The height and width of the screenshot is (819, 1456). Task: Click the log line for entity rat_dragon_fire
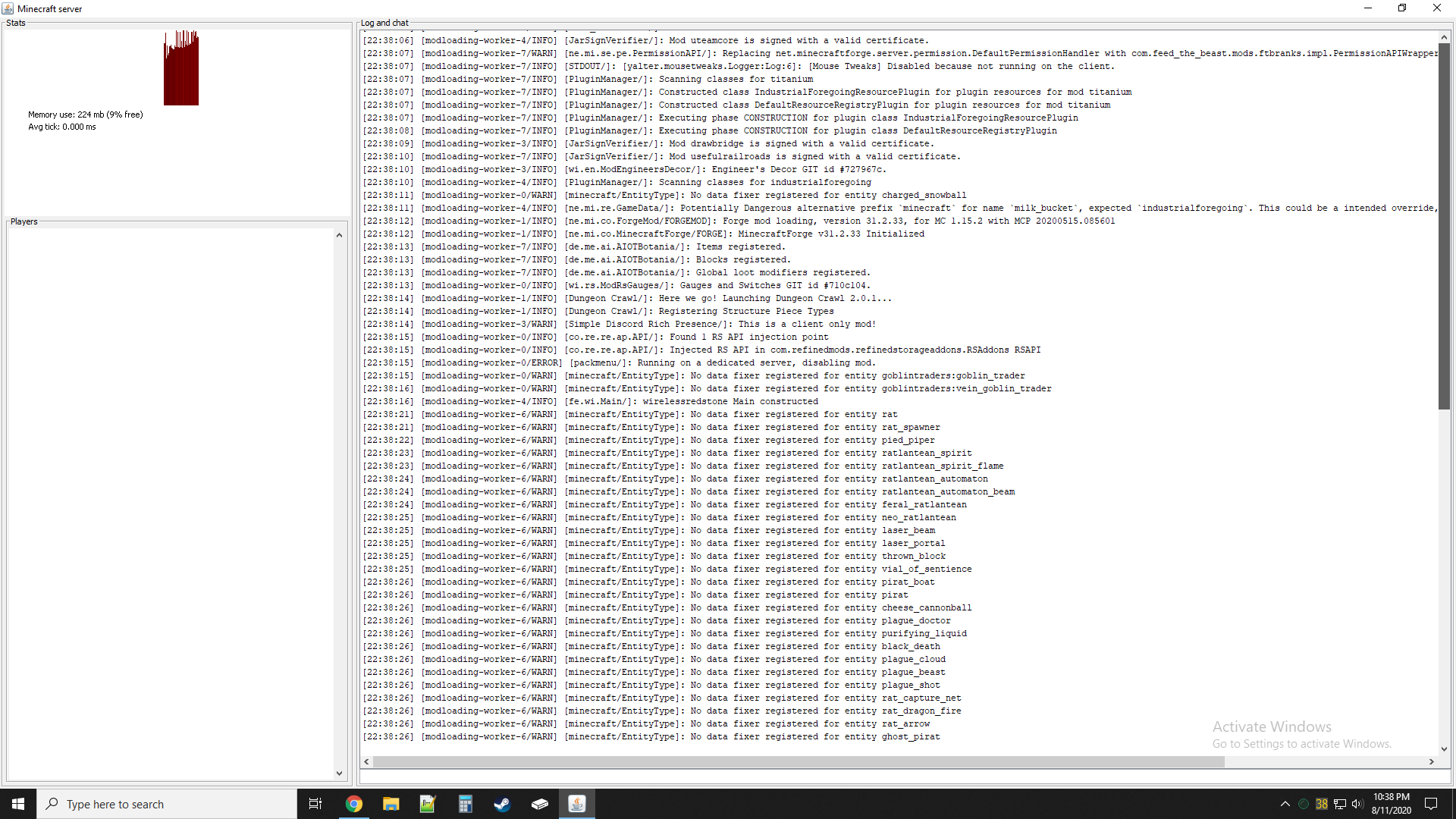click(x=662, y=711)
